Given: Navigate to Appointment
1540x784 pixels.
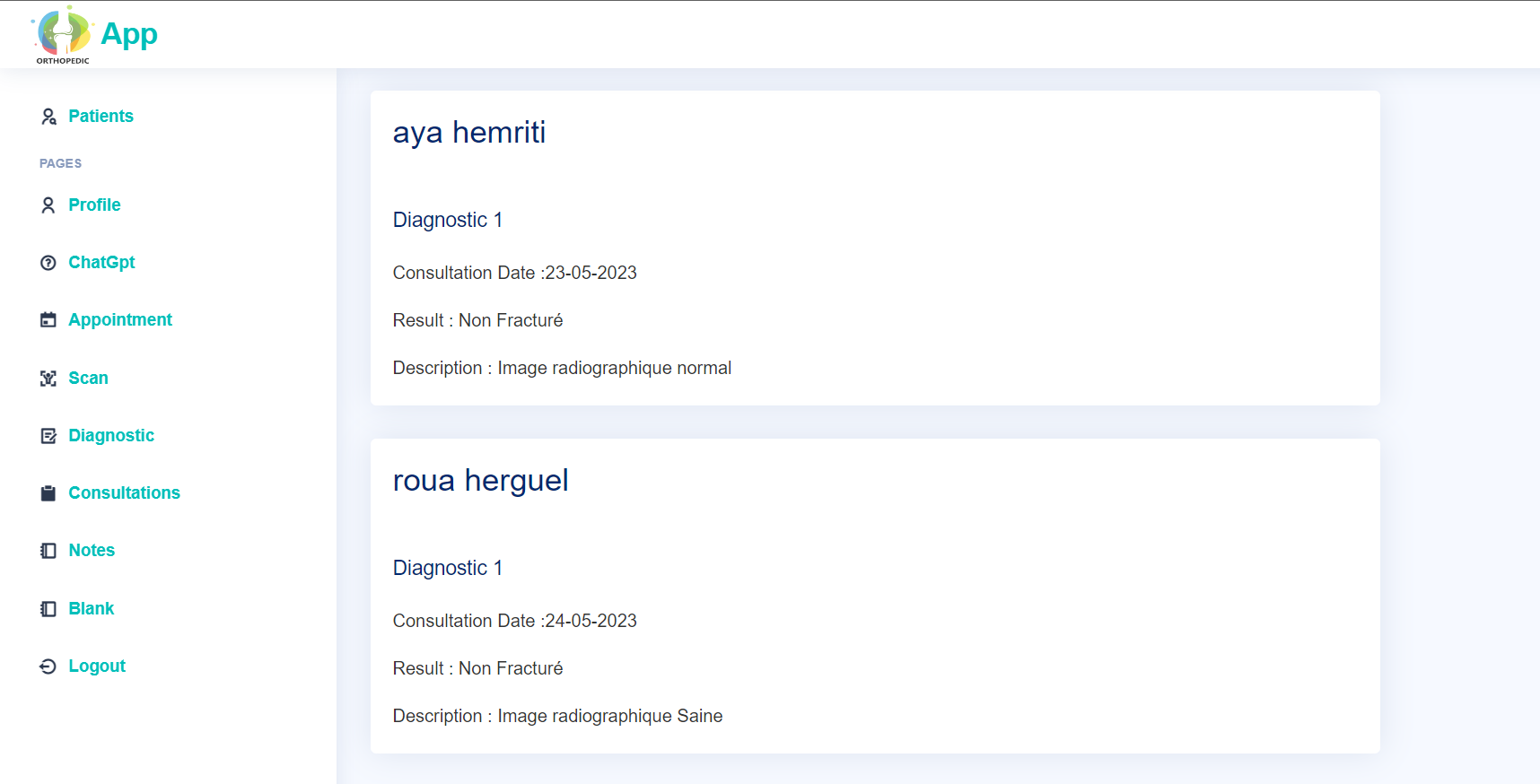Looking at the screenshot, I should [x=120, y=319].
